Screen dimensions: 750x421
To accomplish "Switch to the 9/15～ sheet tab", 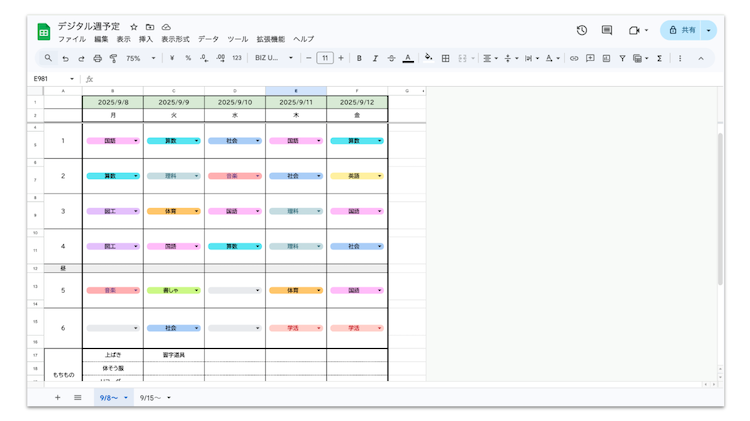I will [154, 398].
